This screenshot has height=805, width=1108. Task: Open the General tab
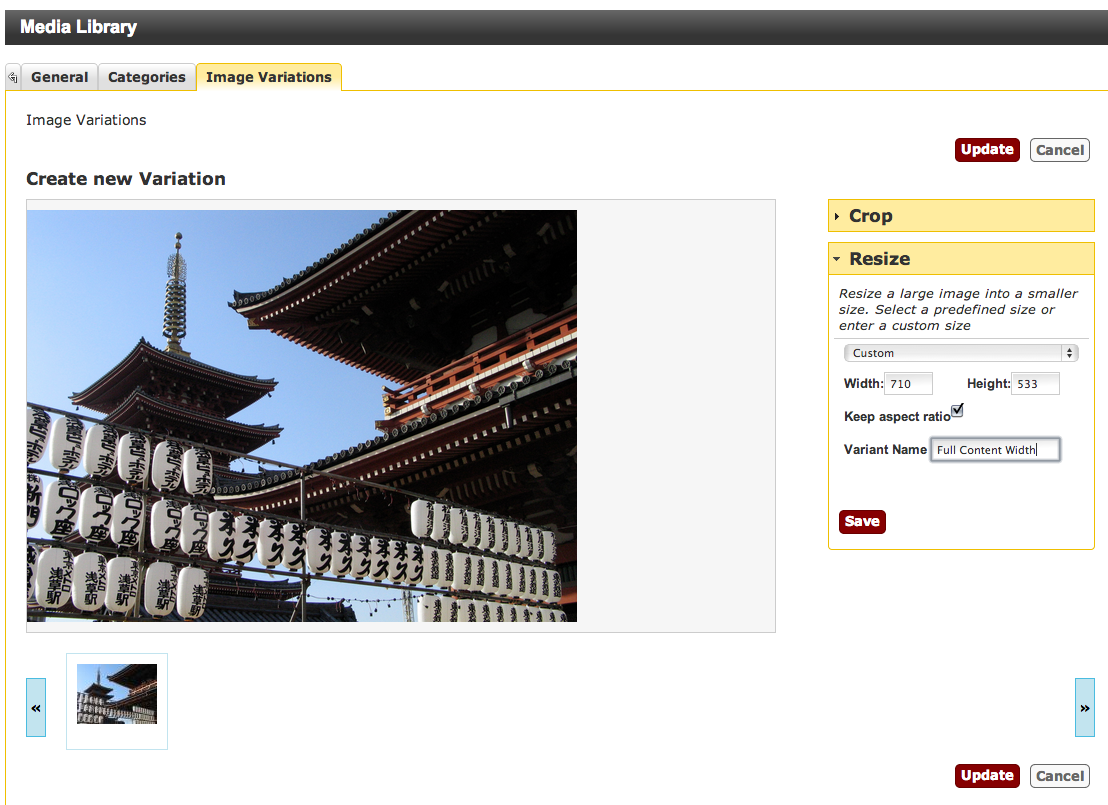coord(59,77)
